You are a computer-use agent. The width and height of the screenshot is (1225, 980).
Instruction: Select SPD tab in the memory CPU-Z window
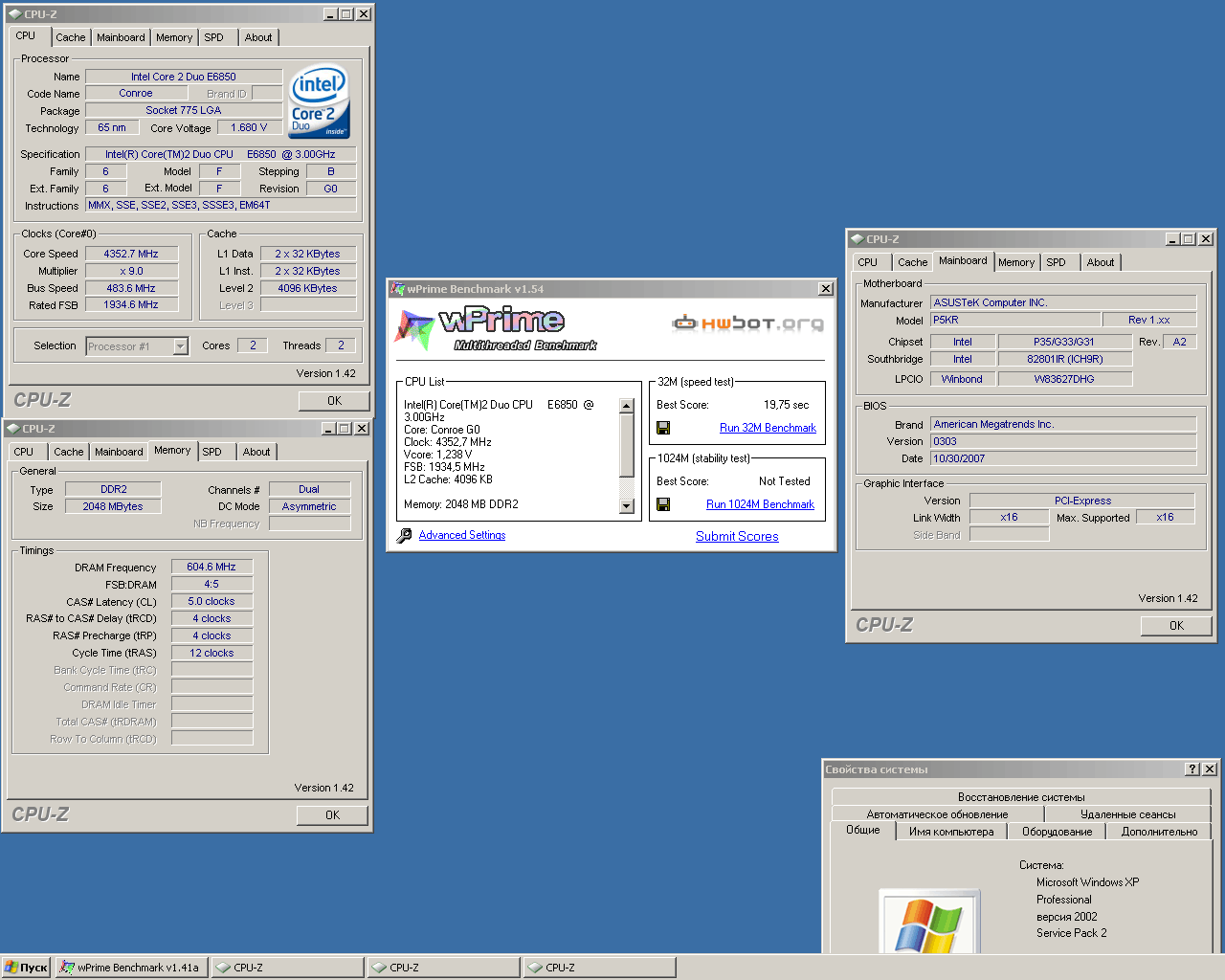pos(212,452)
